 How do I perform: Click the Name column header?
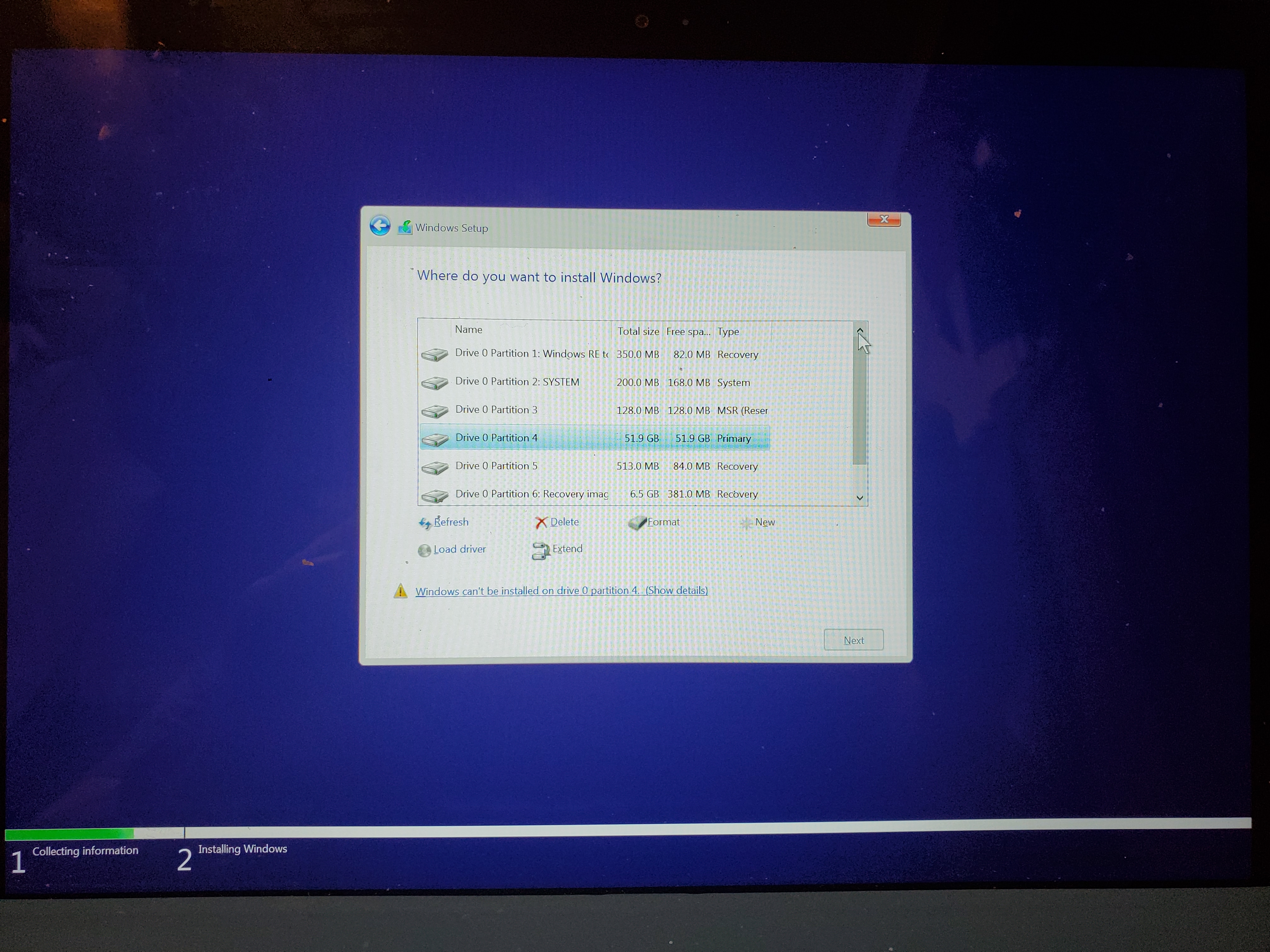(468, 329)
